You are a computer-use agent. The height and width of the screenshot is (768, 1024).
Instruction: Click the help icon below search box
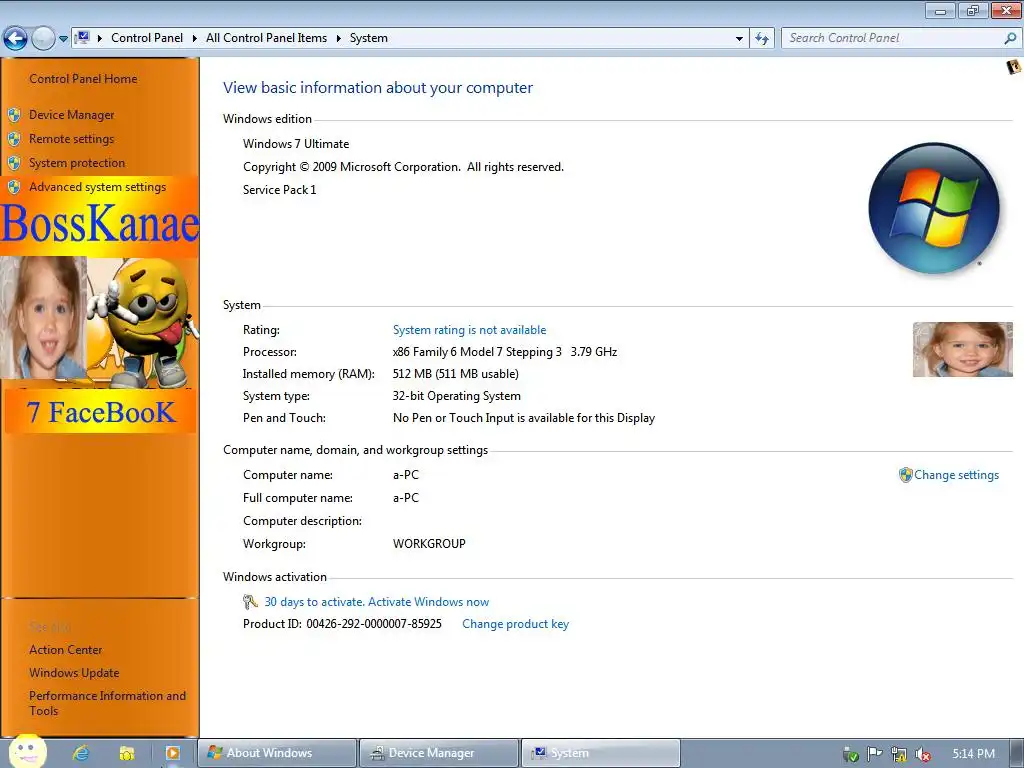(1014, 67)
